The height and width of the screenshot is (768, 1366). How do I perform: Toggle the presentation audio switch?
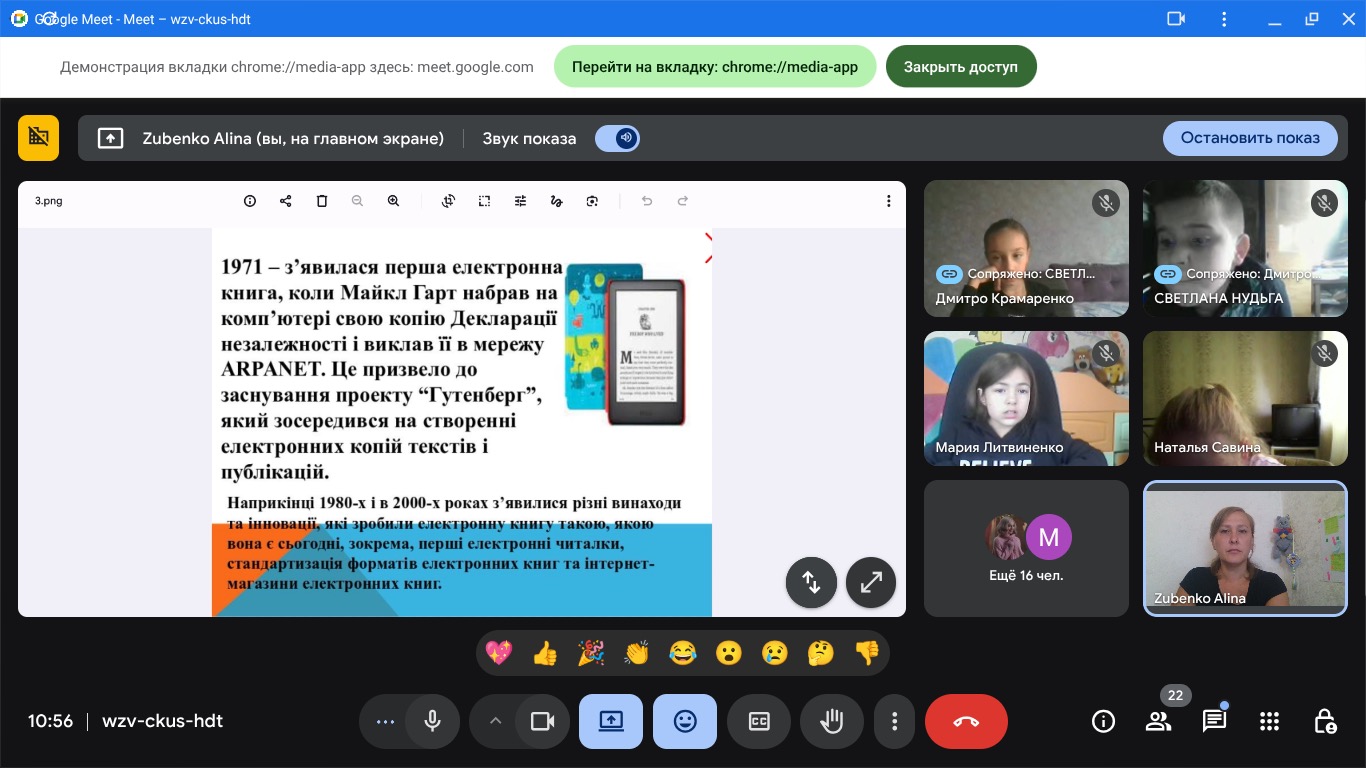coord(618,139)
